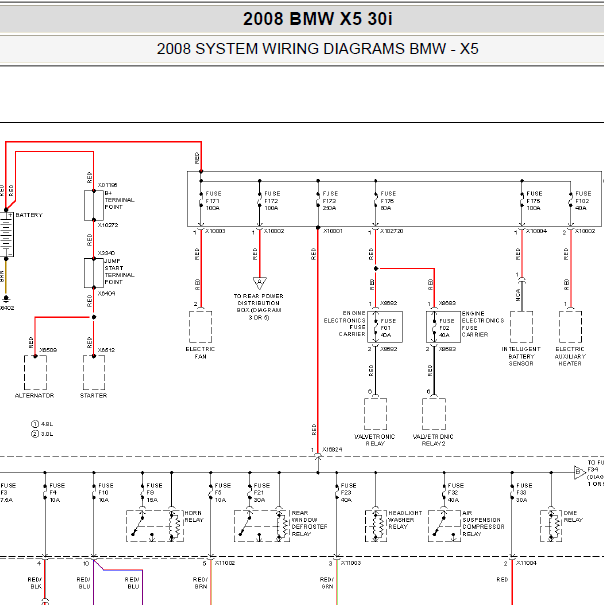Screen dimensions: 604x605
Task: Select the '2008 SYSTEM WIRING DIAGRAMS BMW - X5' heading
Action: pyautogui.click(x=318, y=49)
